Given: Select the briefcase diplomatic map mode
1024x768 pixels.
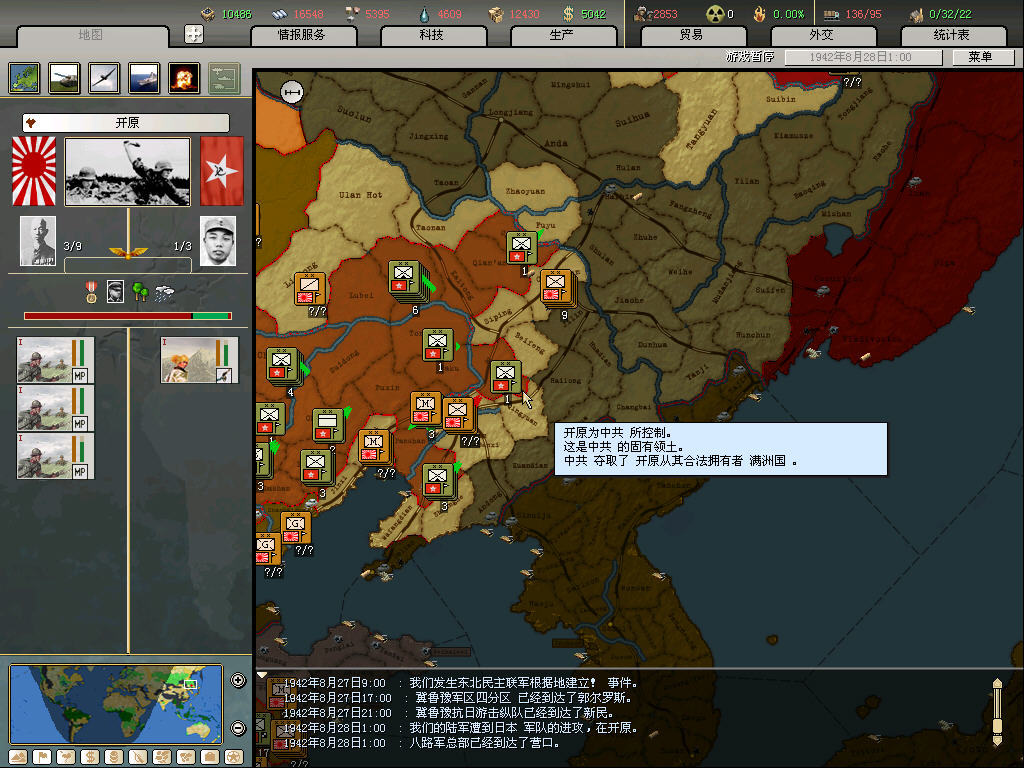Looking at the screenshot, I should pyautogui.click(x=210, y=757).
